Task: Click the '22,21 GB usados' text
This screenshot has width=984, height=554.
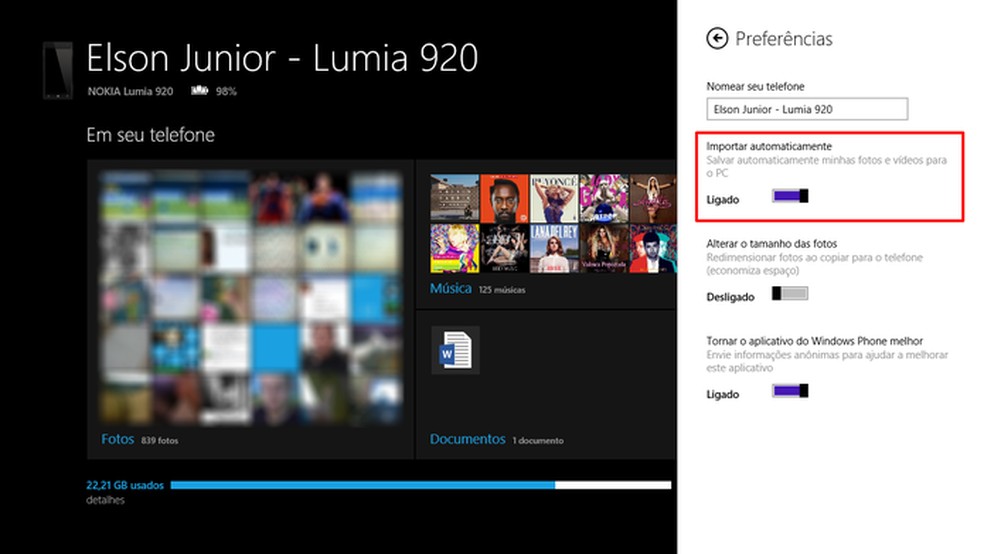Action: (125, 485)
